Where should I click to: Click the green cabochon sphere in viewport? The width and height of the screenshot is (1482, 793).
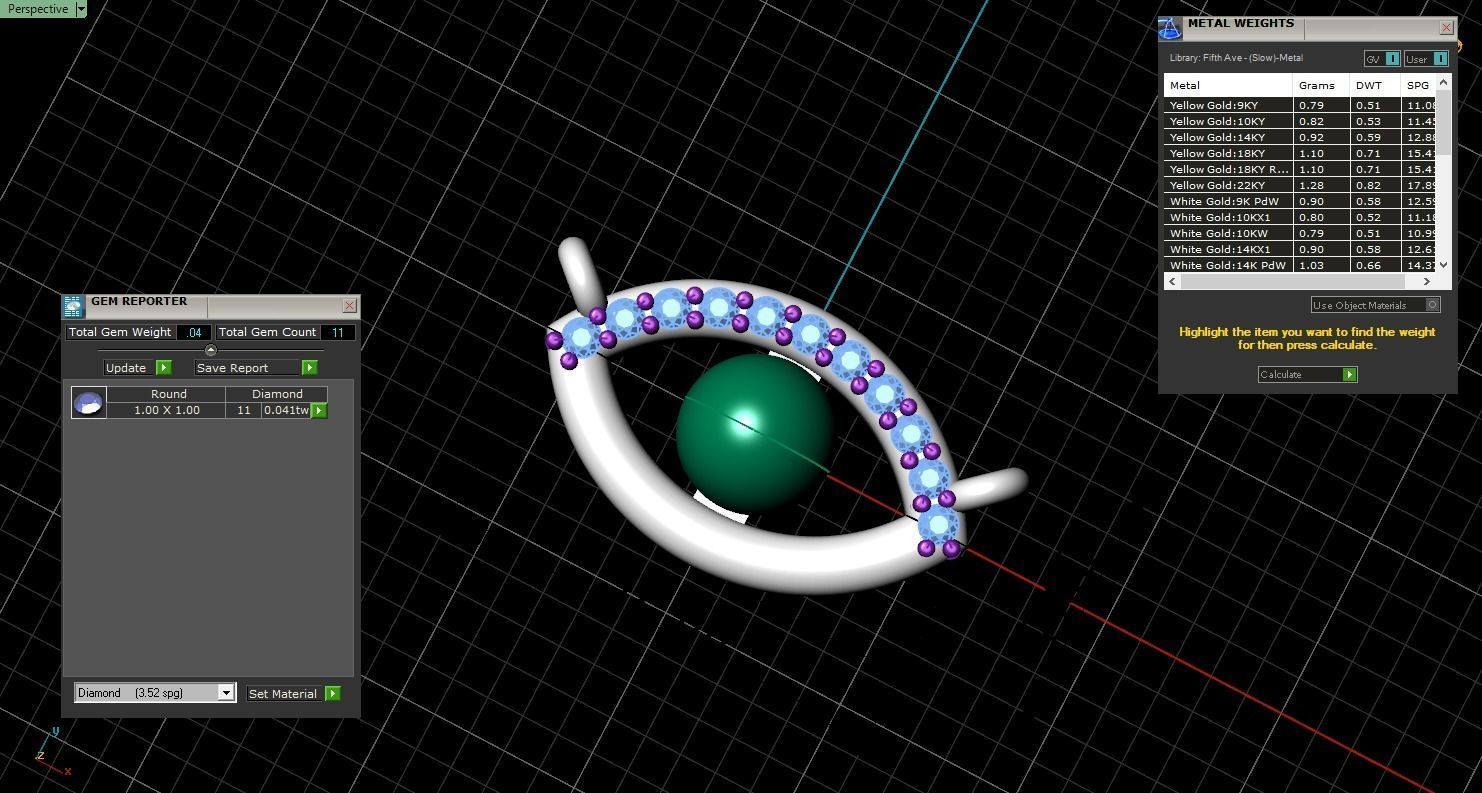pyautogui.click(x=755, y=432)
